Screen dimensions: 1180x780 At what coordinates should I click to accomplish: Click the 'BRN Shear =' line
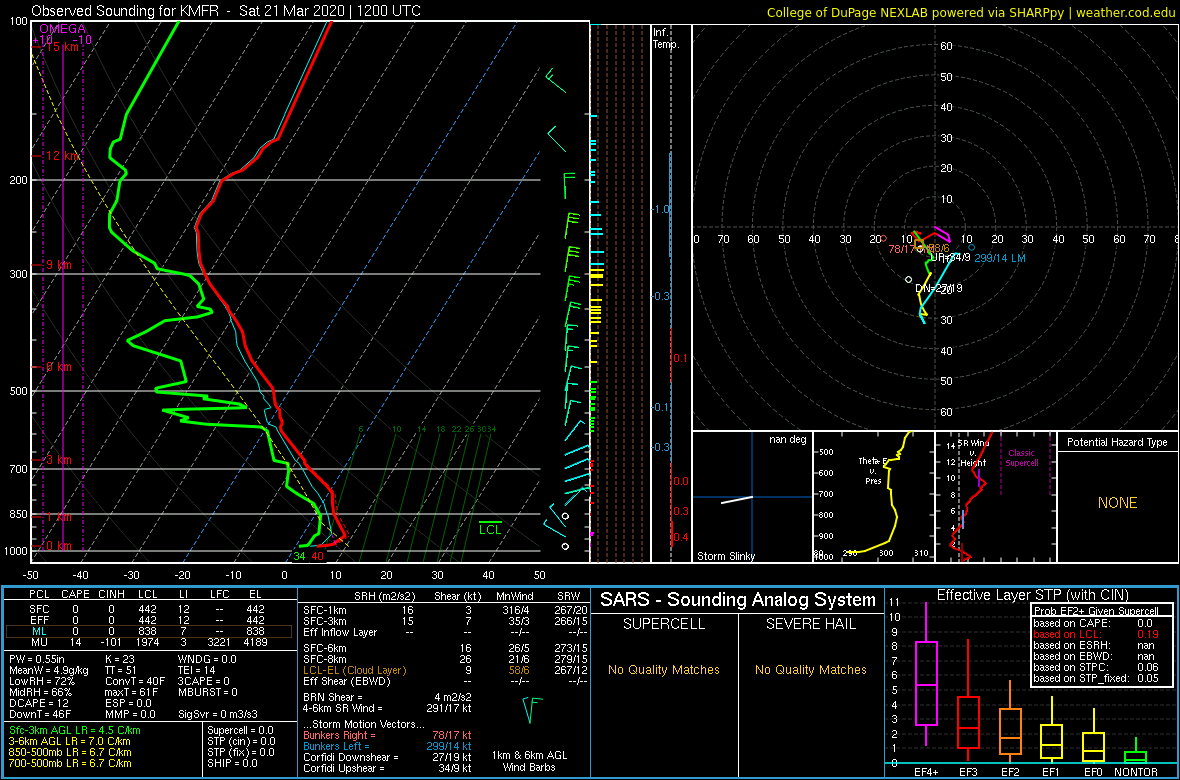tap(388, 697)
